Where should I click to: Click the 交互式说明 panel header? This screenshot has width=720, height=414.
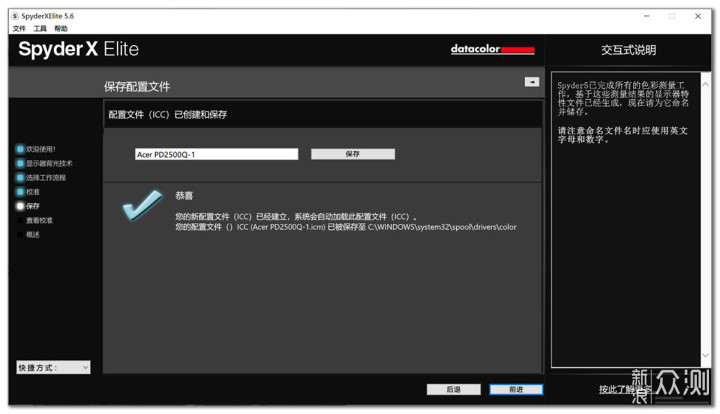[x=628, y=50]
